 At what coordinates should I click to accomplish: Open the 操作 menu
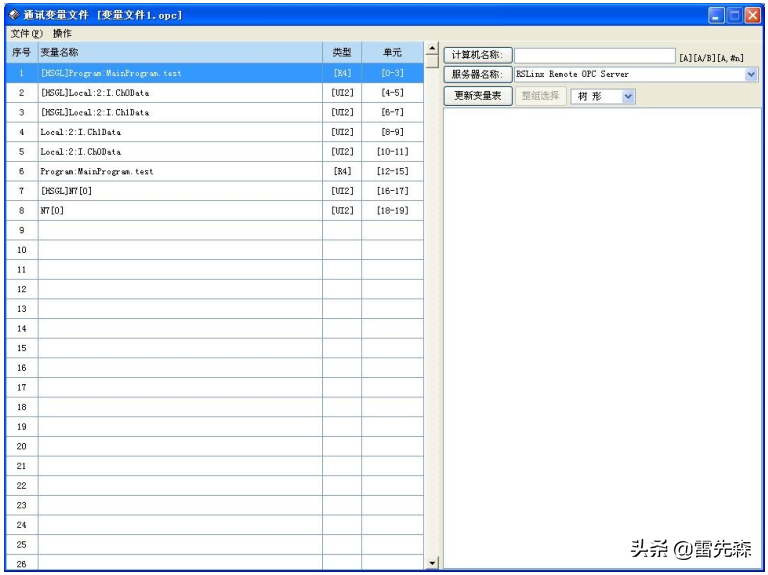[x=62, y=34]
